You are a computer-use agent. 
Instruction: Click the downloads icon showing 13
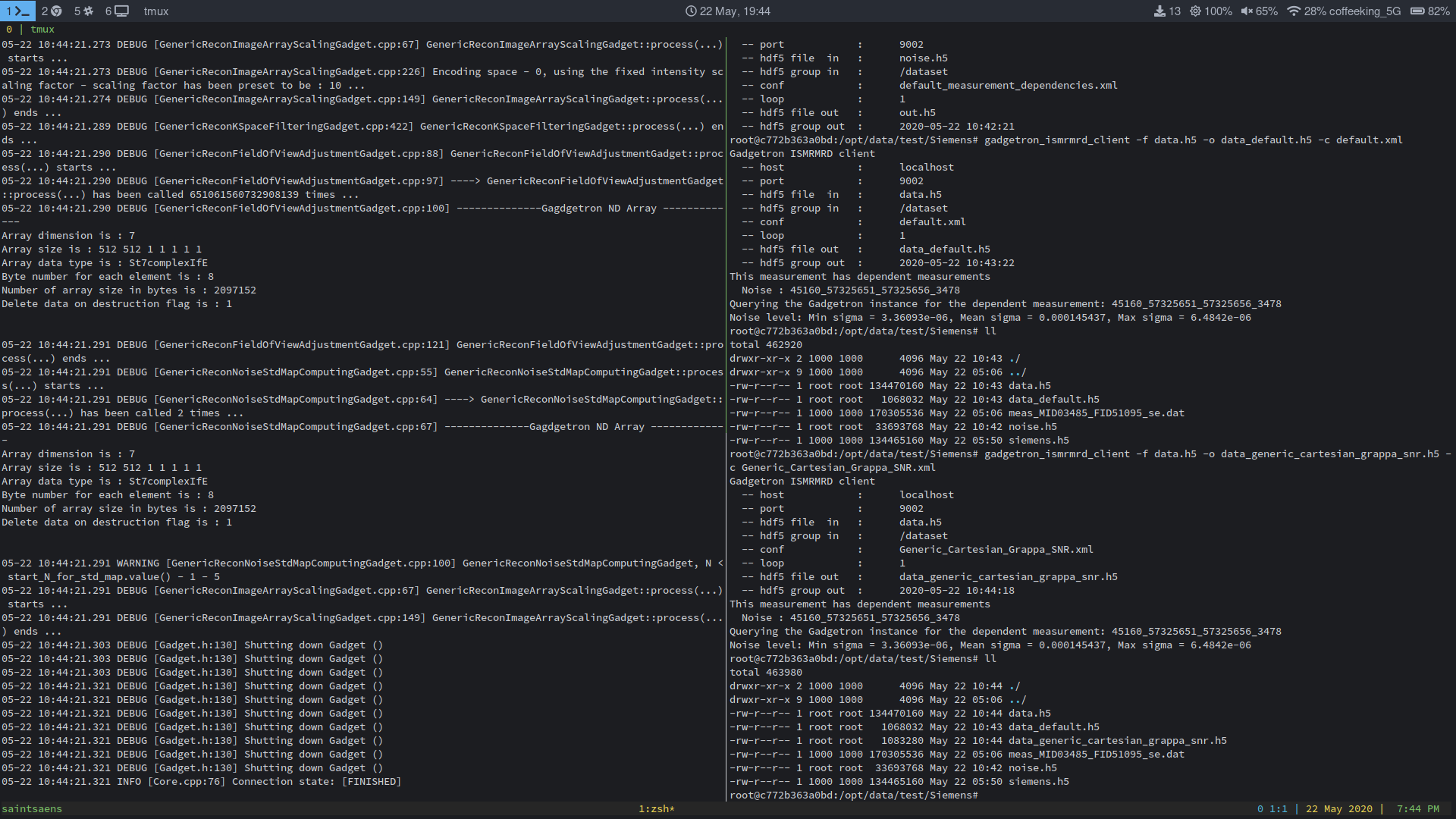[x=1162, y=11]
